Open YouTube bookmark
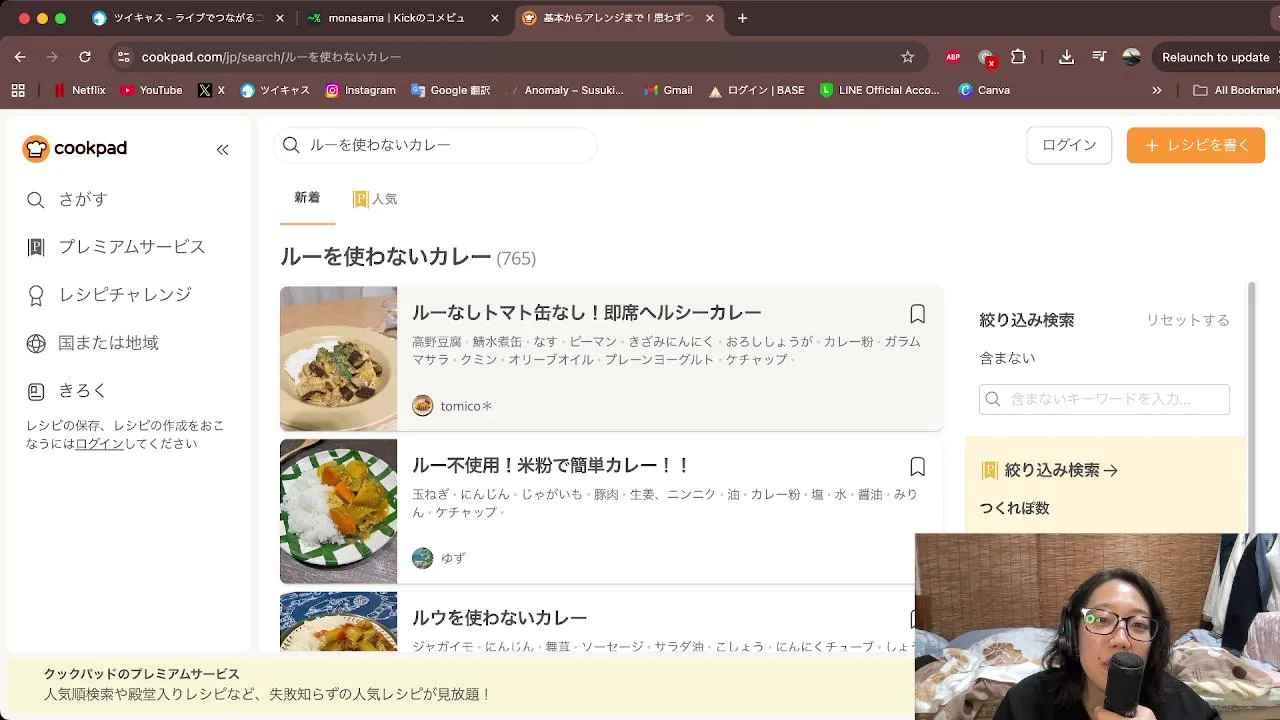 coord(151,90)
